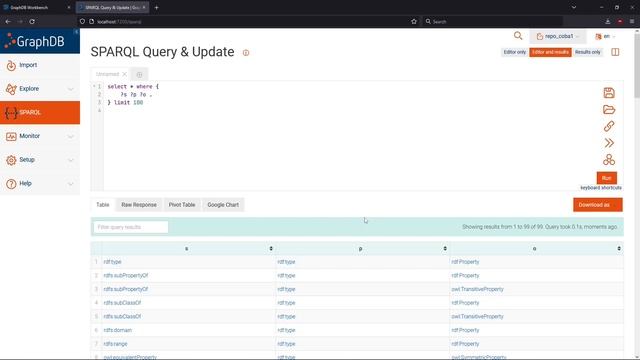Click the sameAs expansion icon
640x360 pixels.
coord(609,160)
